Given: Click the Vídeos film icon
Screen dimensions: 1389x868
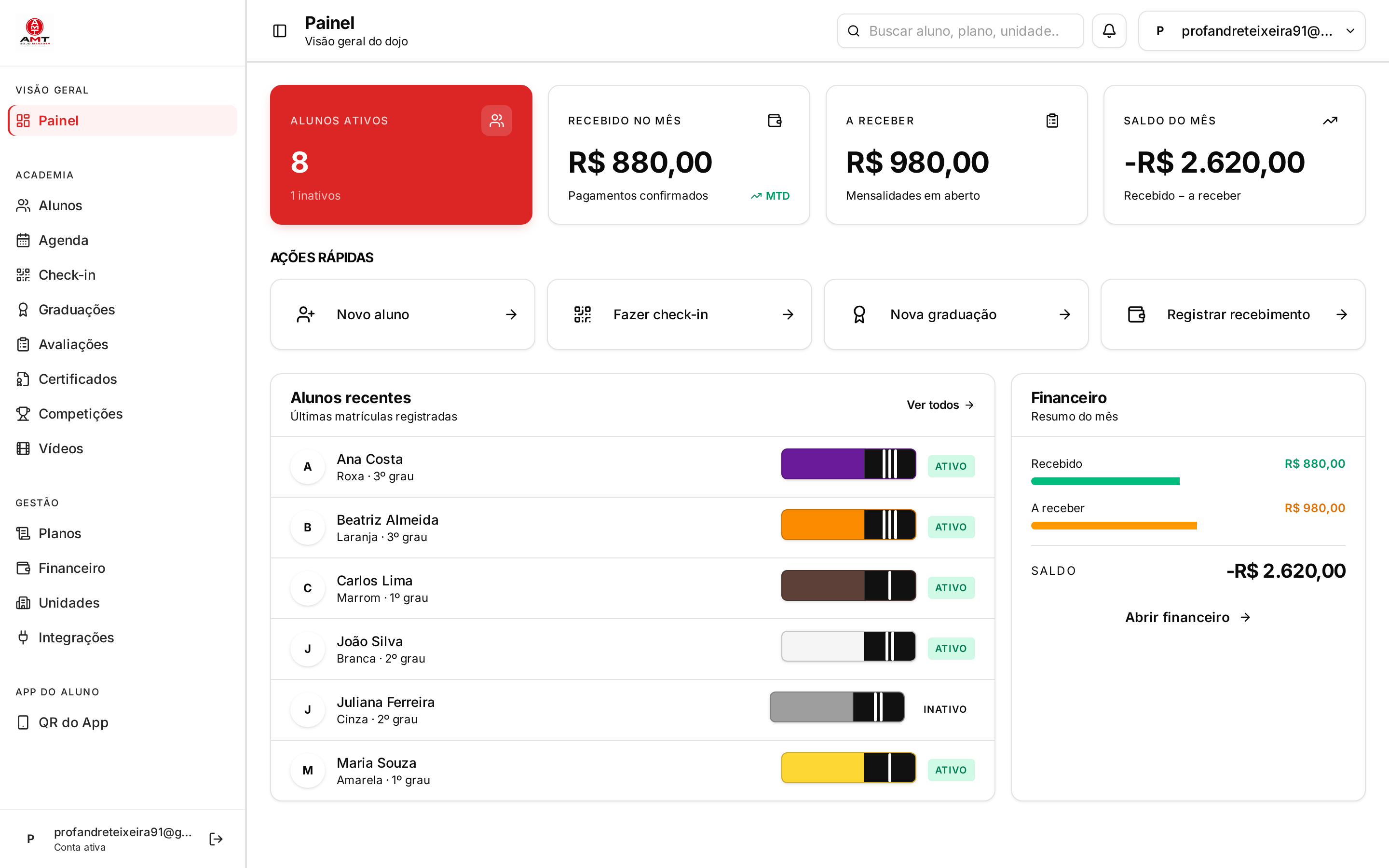Looking at the screenshot, I should [23, 448].
